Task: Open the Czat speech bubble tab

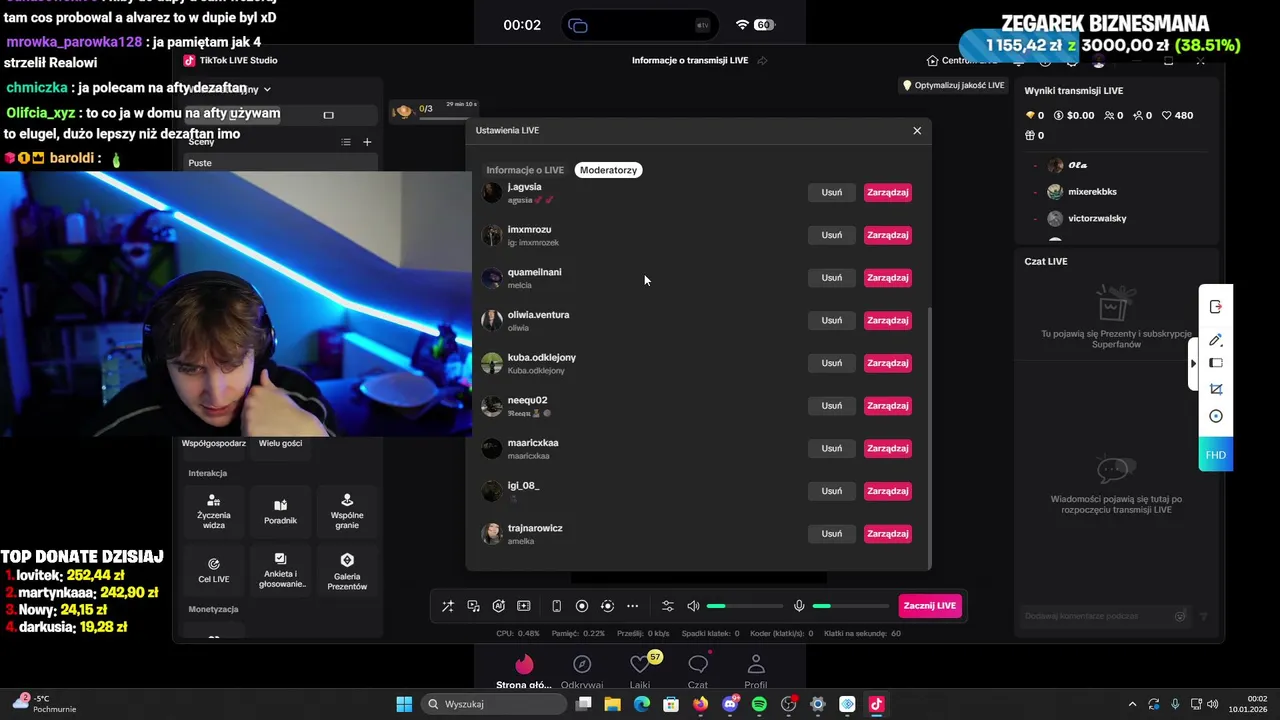Action: 698,671
